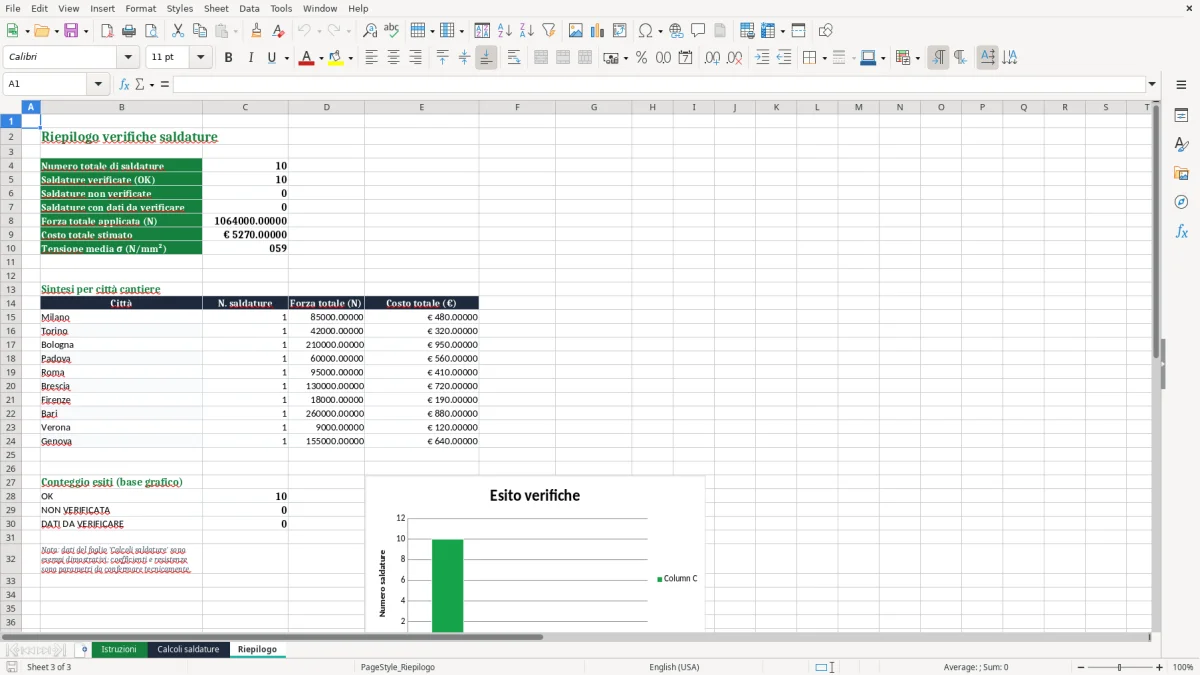Toggle Align Bottom vertical alignment

486,58
